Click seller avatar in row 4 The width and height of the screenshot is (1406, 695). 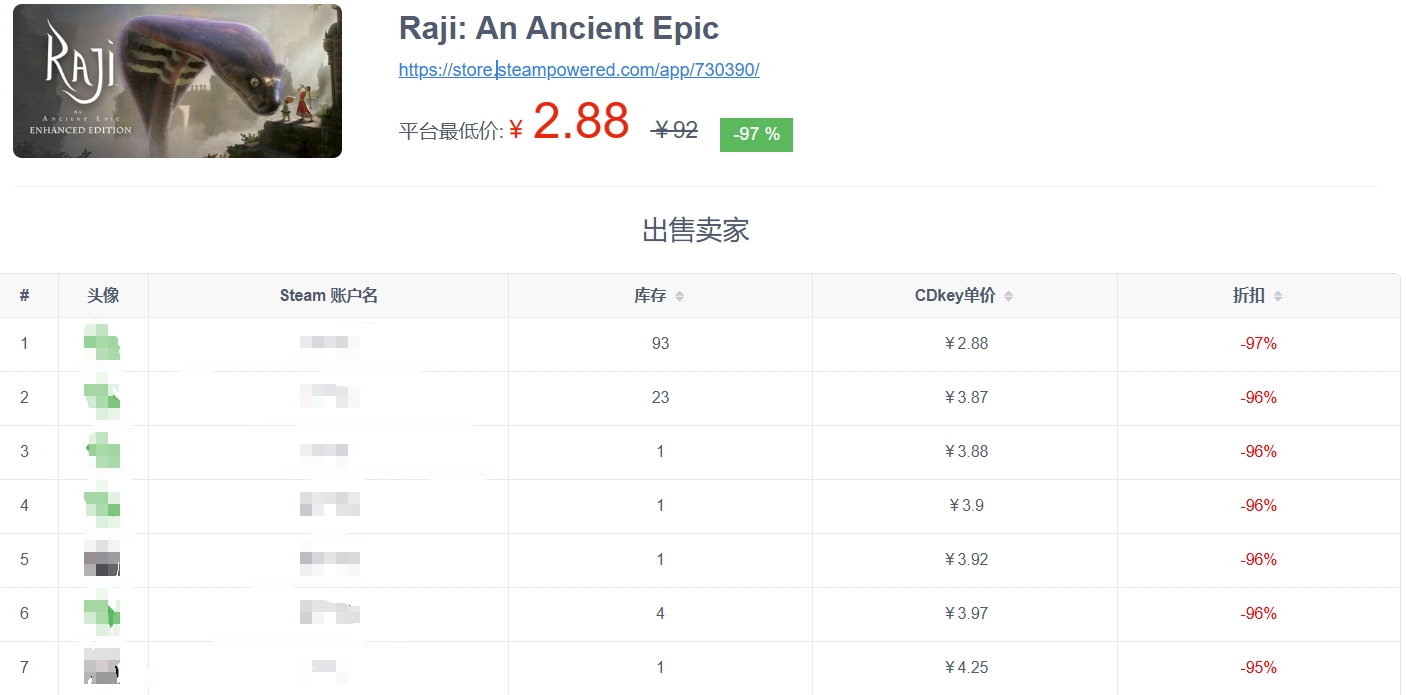coord(102,505)
